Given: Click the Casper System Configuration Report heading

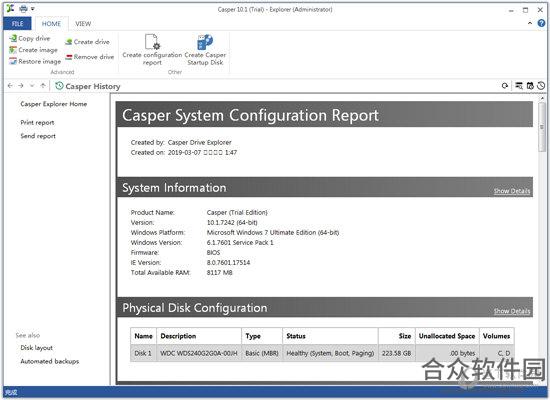Looking at the screenshot, I should (250, 115).
